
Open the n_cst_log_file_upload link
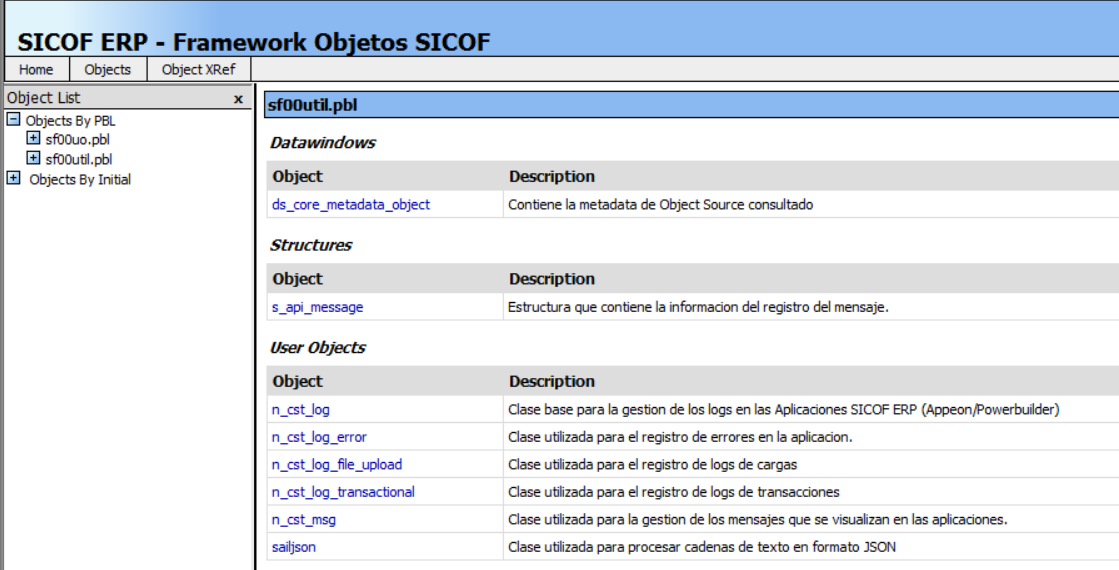click(337, 464)
